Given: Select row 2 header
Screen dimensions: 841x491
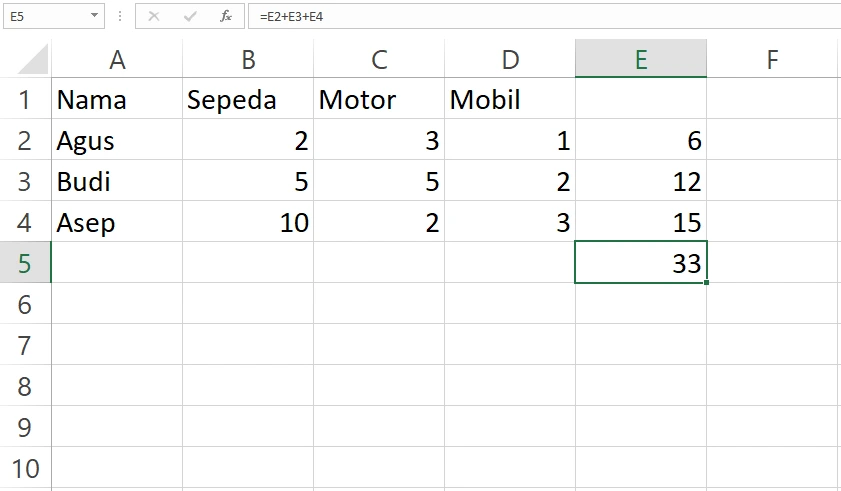Looking at the screenshot, I should 25,140.
